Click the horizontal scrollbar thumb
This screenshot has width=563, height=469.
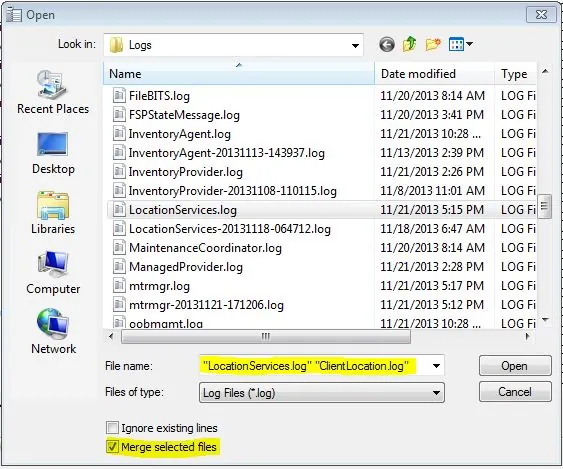[x=266, y=337]
